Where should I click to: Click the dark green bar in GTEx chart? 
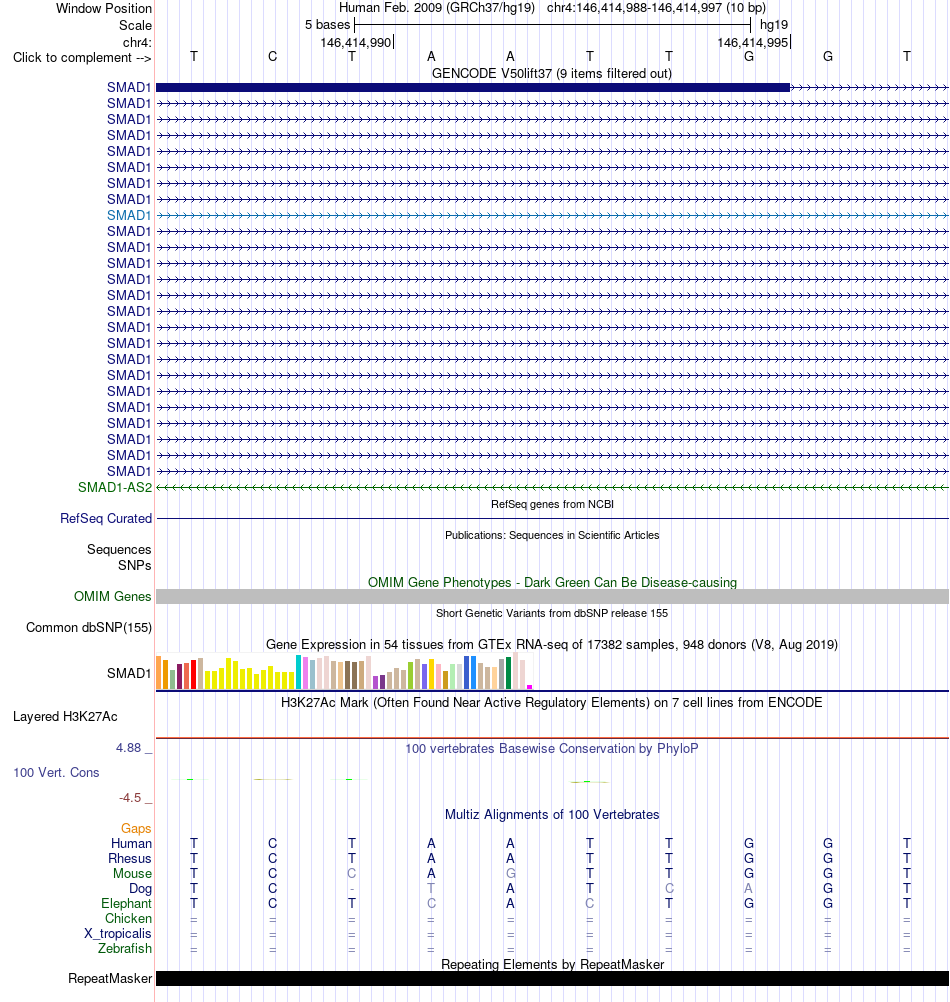click(x=509, y=673)
